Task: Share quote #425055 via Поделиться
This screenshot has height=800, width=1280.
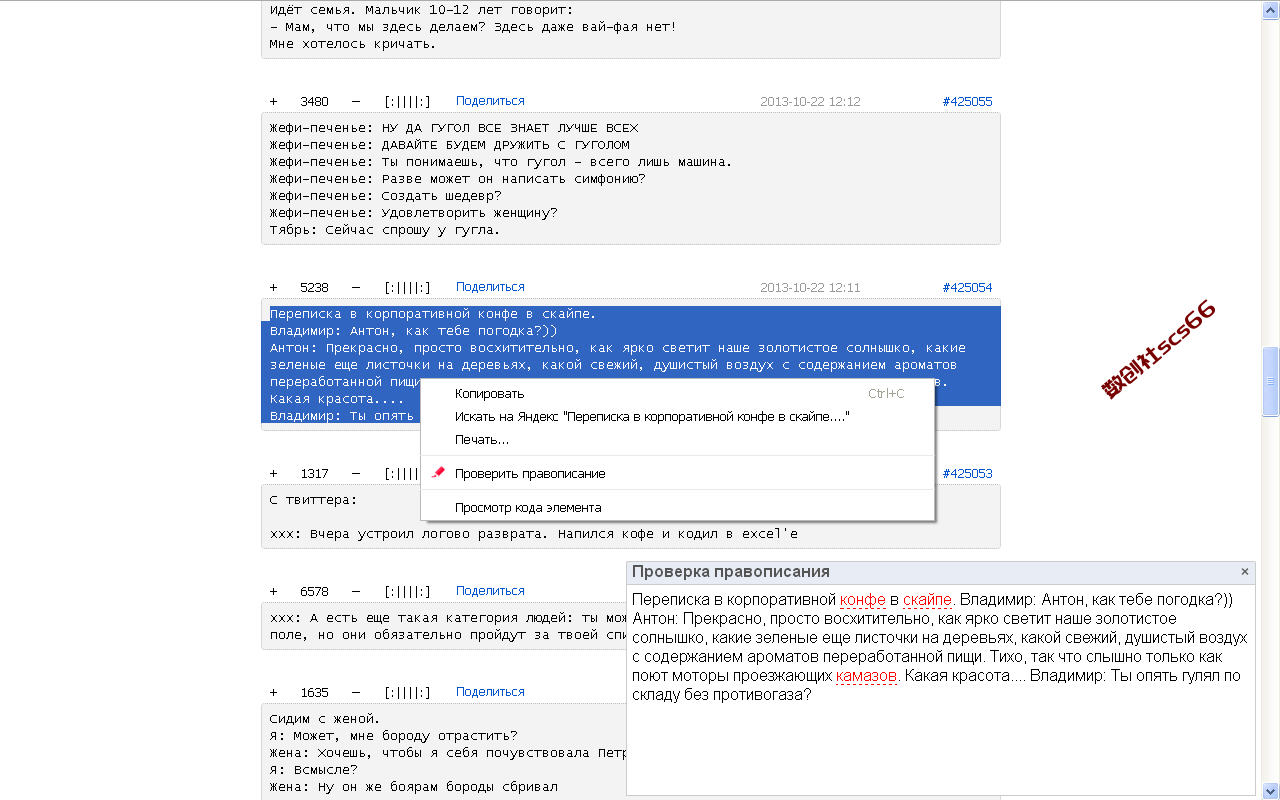Action: pyautogui.click(x=490, y=101)
